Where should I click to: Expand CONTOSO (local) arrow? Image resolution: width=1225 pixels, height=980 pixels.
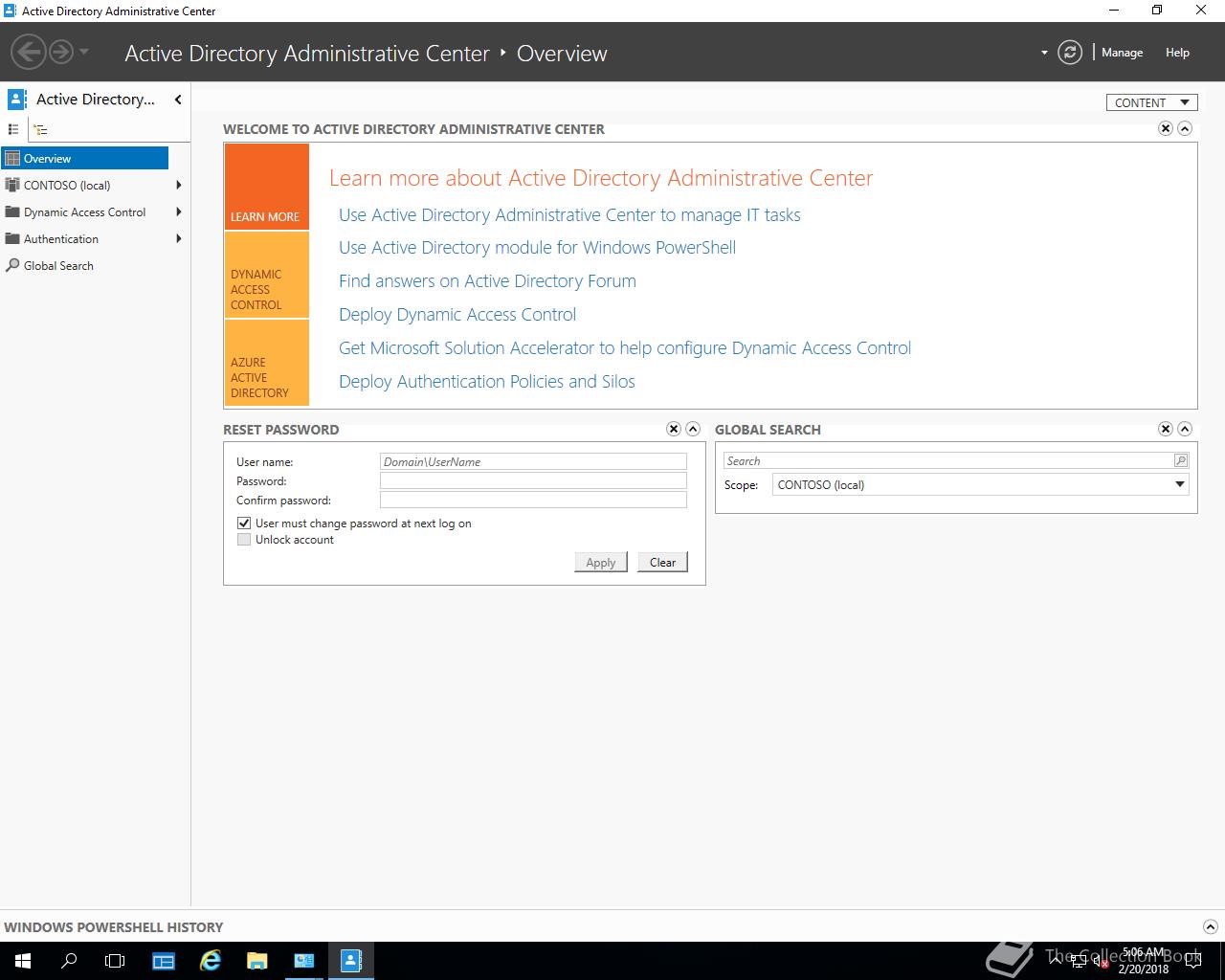(179, 186)
